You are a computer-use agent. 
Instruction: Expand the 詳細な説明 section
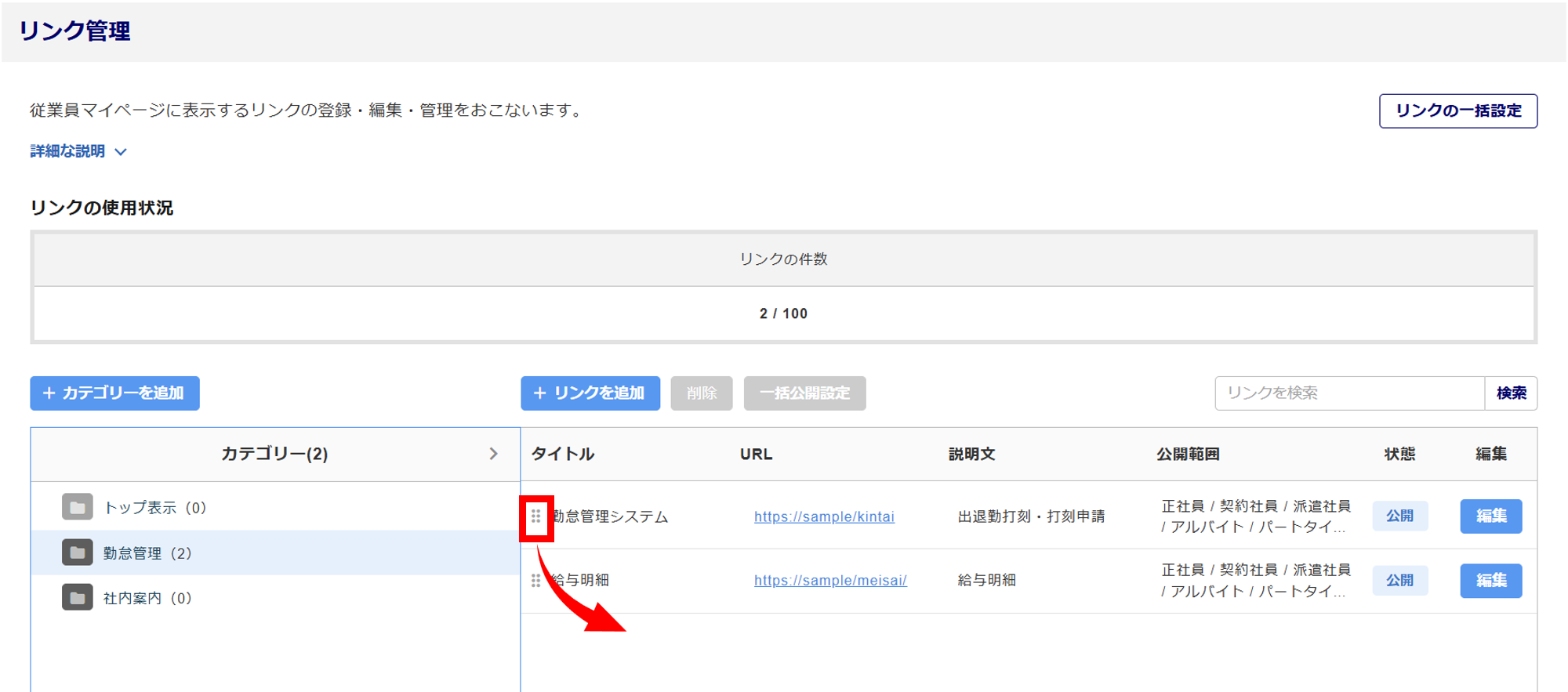(78, 151)
